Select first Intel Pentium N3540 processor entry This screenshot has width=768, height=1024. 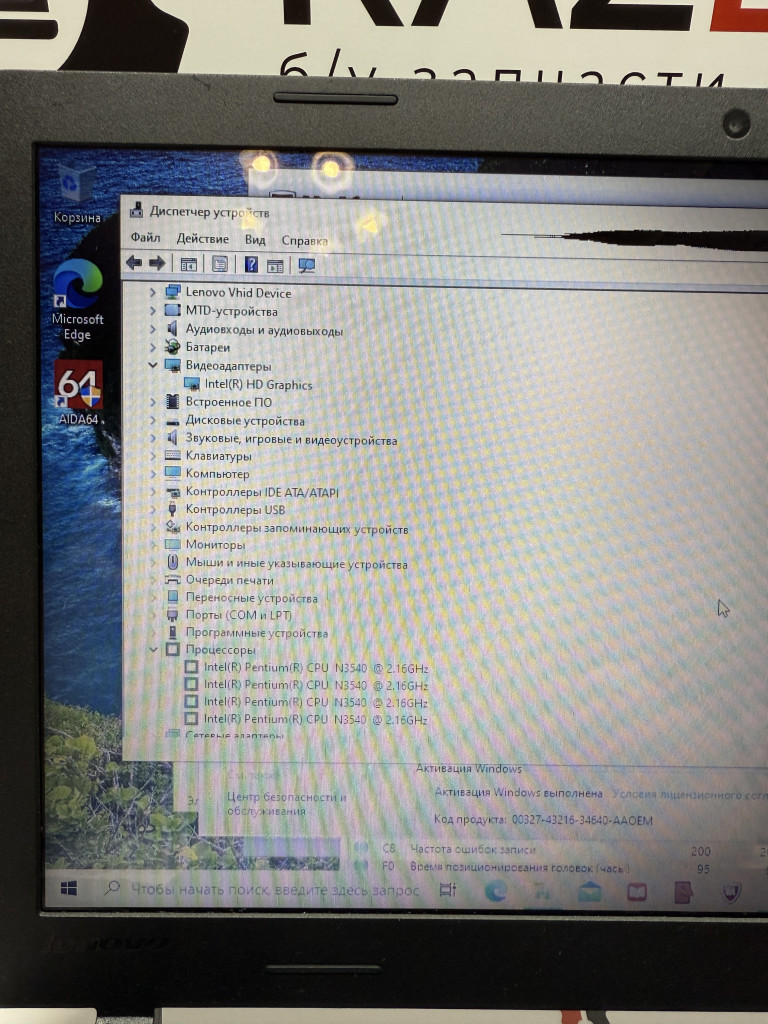click(x=316, y=667)
